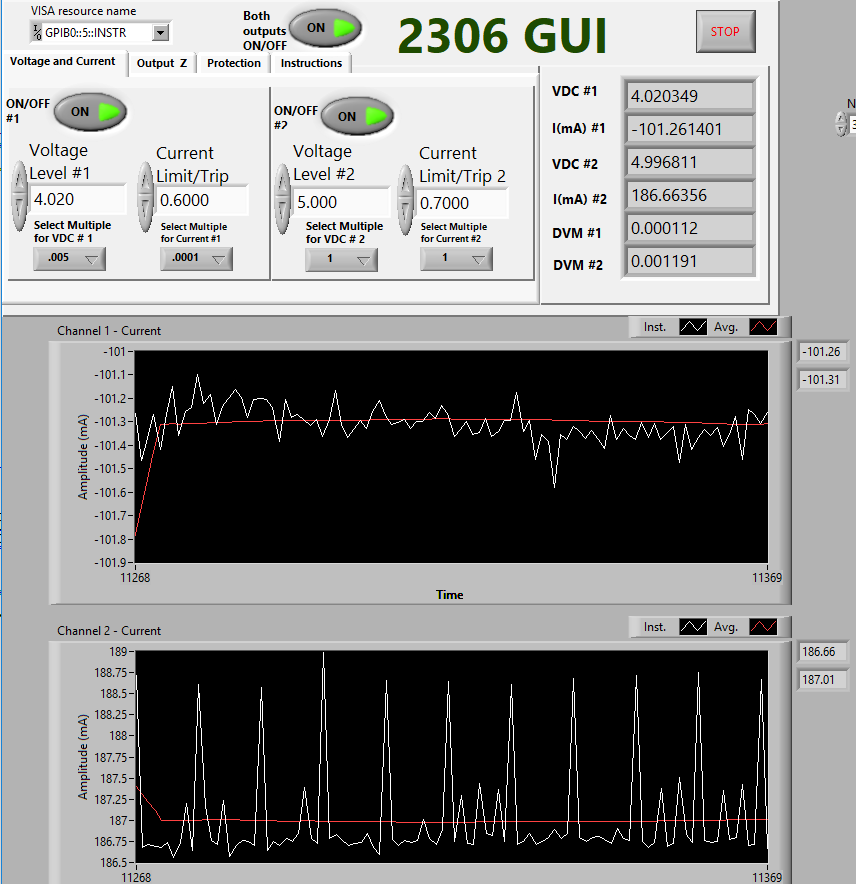The image size is (856, 884).
Task: Toggle the ON/OFF #1 output switch
Action: pos(90,112)
